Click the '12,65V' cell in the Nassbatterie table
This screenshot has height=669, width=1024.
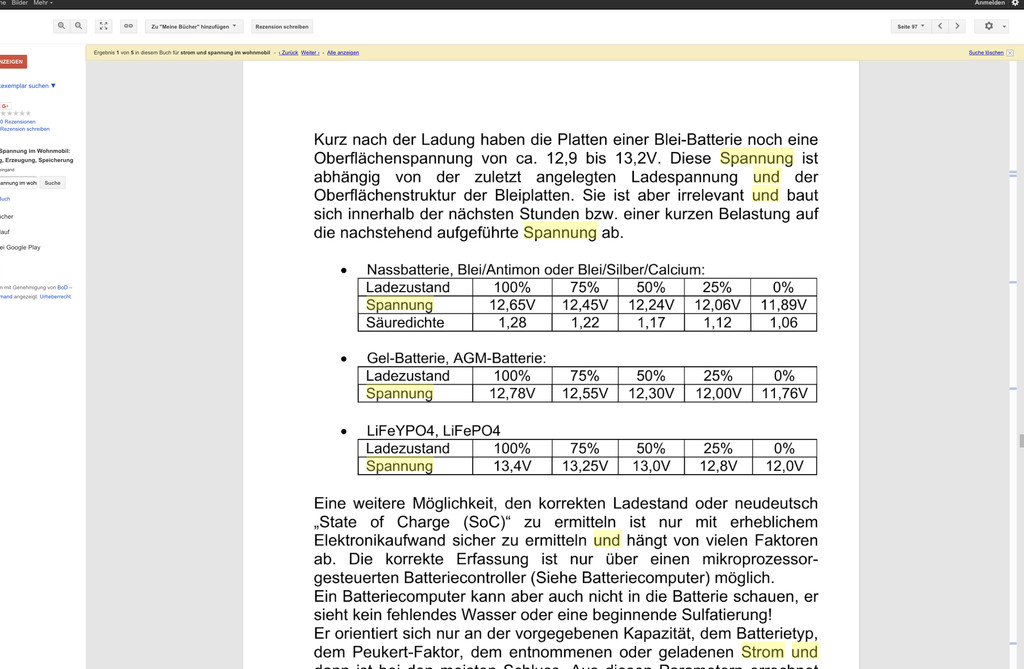click(512, 305)
